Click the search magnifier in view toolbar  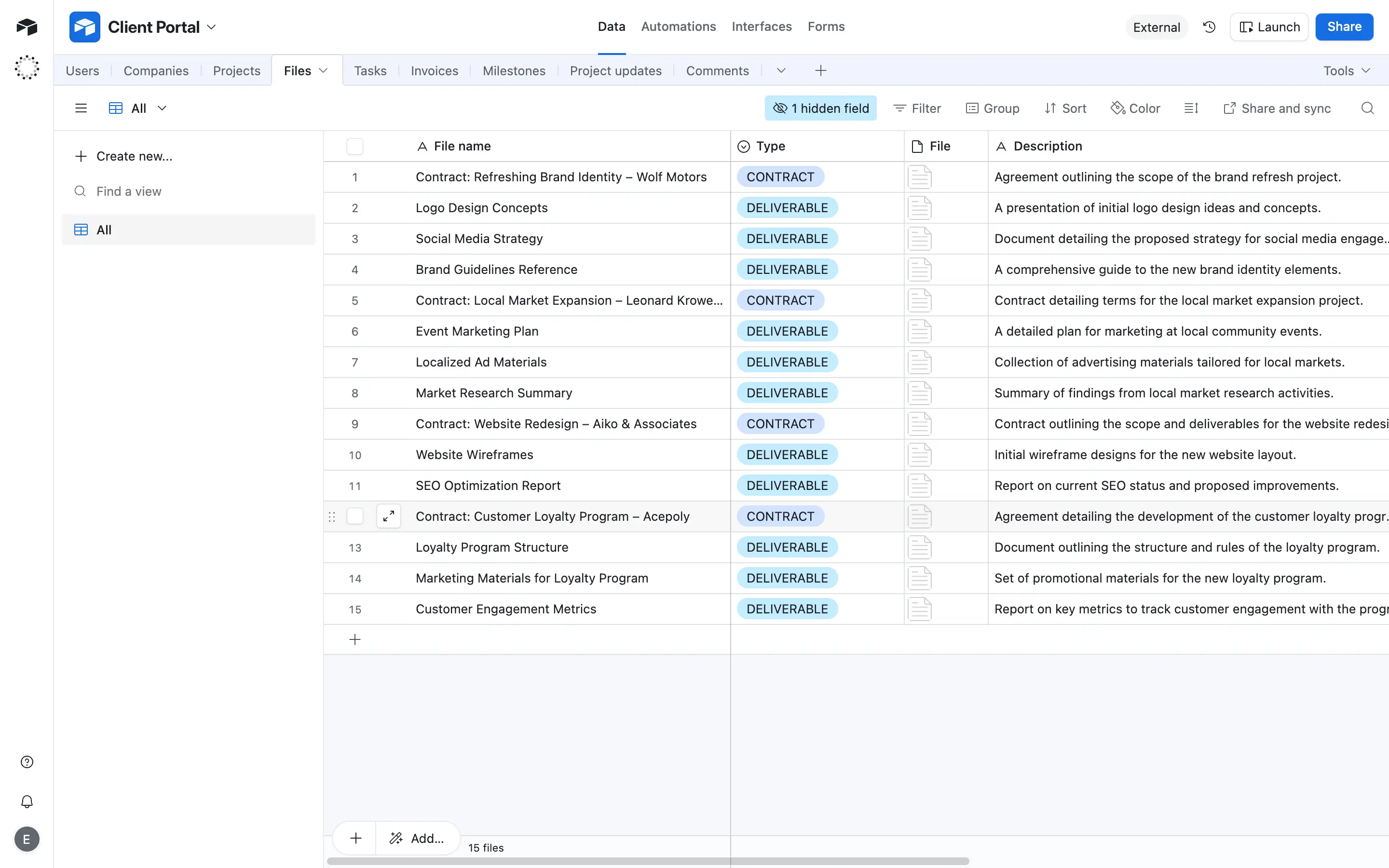[x=1367, y=108]
